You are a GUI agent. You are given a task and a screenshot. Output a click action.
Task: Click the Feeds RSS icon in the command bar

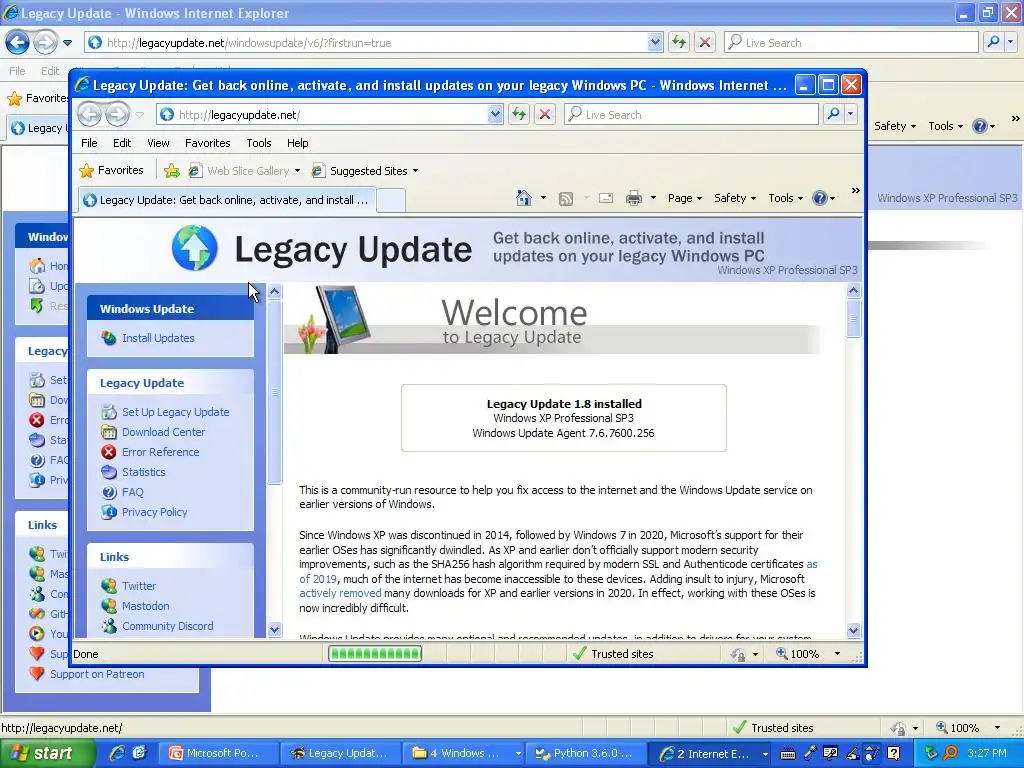pyautogui.click(x=566, y=198)
